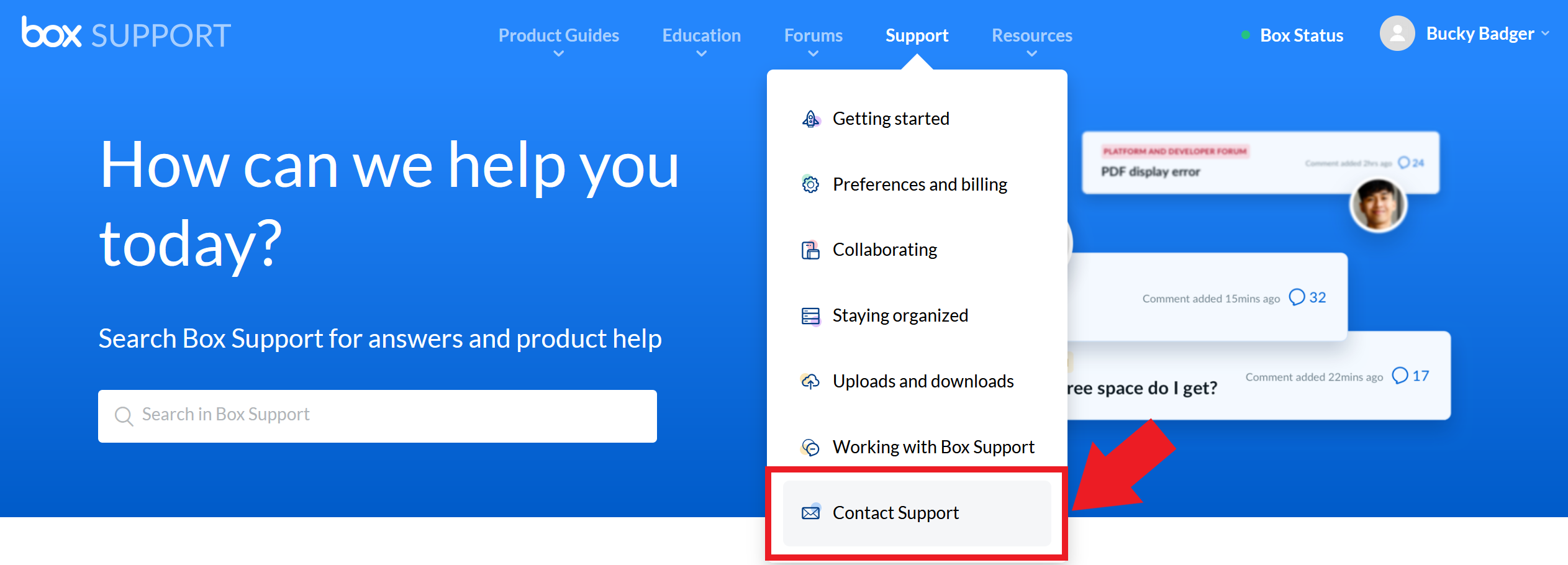Choose Collaborating in the dropdown

coord(917,250)
